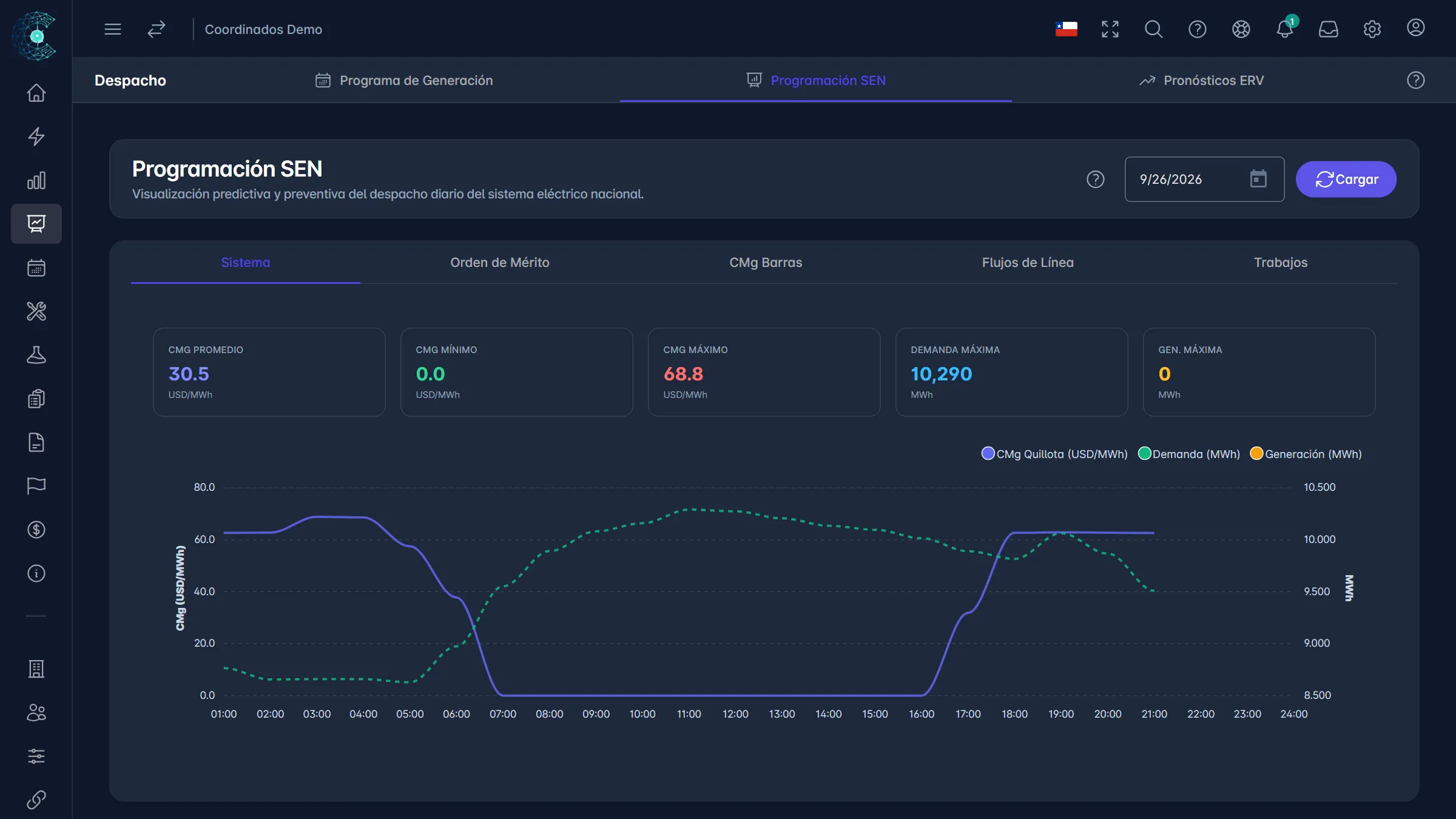Toggle Generación series in legend
1456x819 pixels.
(x=1306, y=454)
